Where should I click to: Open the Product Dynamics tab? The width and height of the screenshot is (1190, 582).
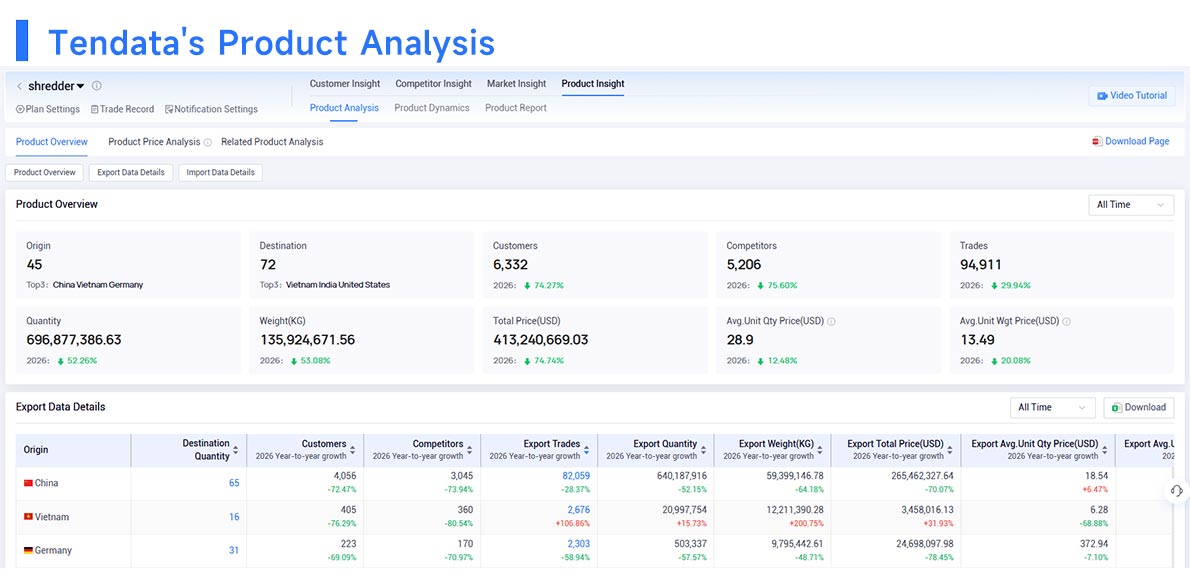[432, 108]
